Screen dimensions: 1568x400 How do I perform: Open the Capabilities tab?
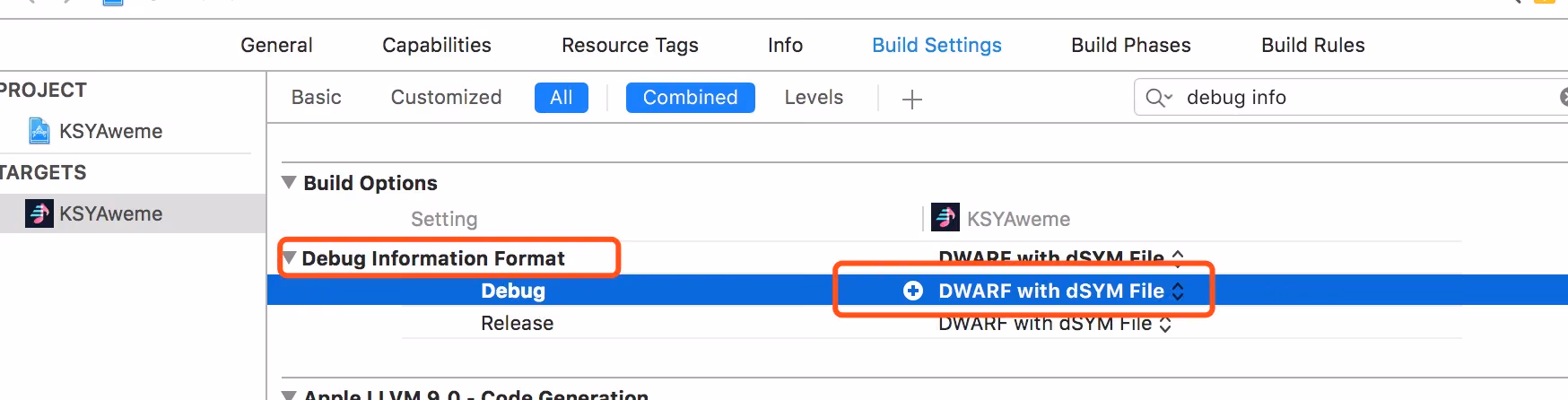click(437, 45)
